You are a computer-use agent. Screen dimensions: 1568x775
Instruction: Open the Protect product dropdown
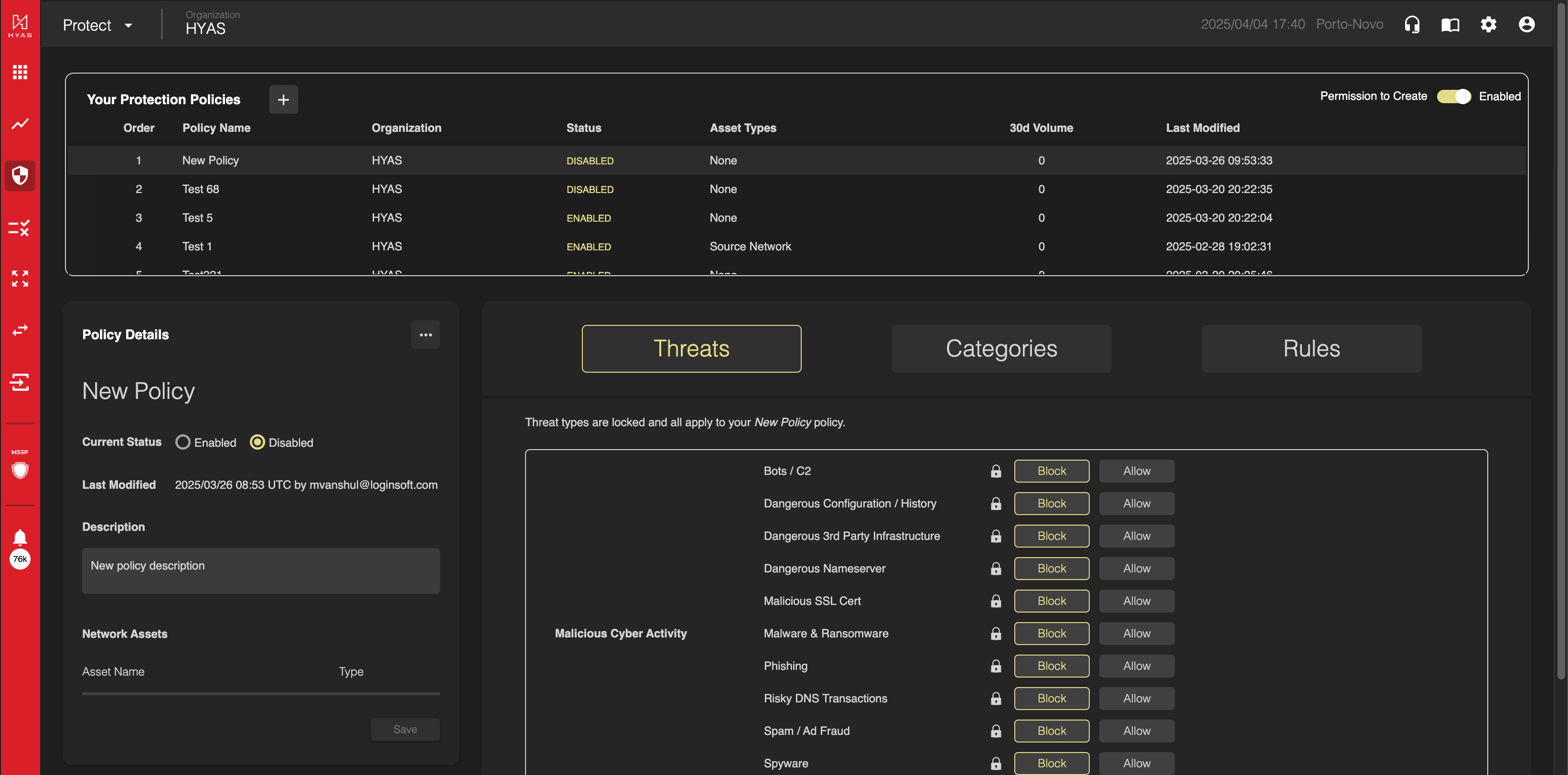pyautogui.click(x=97, y=25)
